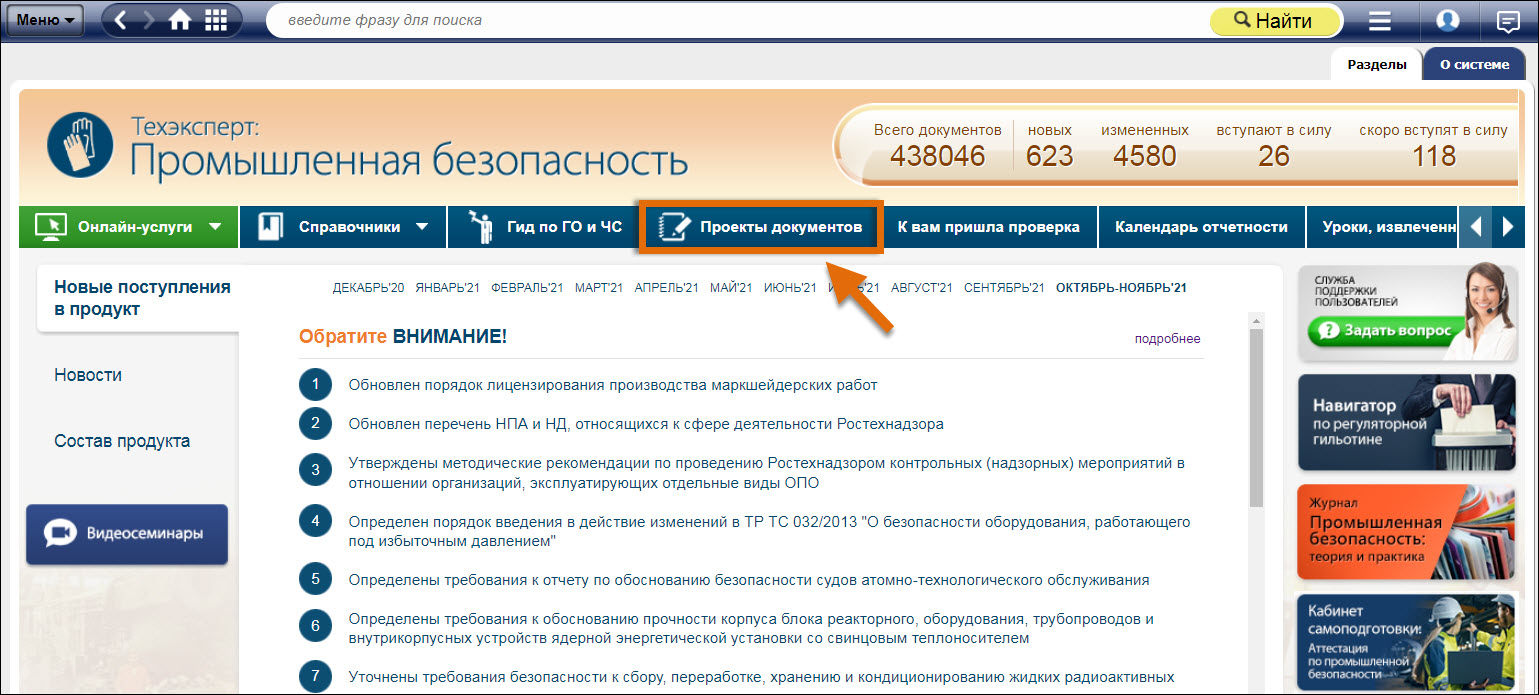Click the вступают в силу 26 counter
This screenshot has height=695, width=1539.
click(1274, 146)
